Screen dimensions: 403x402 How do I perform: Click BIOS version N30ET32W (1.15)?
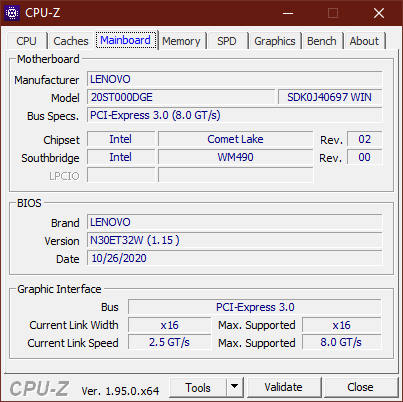pyautogui.click(x=235, y=240)
